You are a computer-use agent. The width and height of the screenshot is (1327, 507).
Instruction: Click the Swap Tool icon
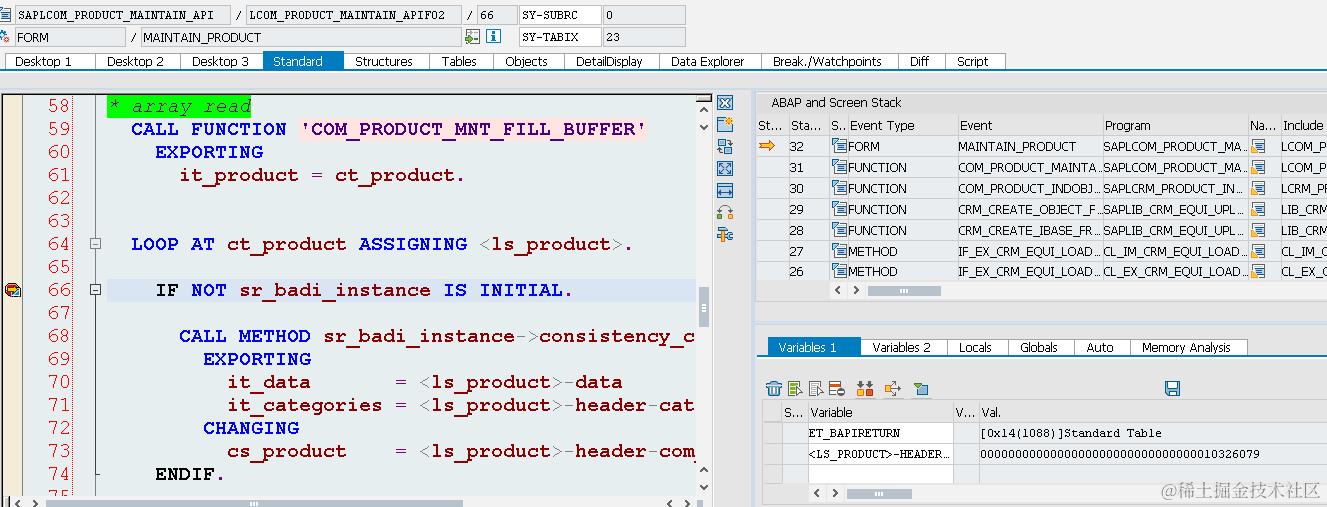(x=725, y=212)
